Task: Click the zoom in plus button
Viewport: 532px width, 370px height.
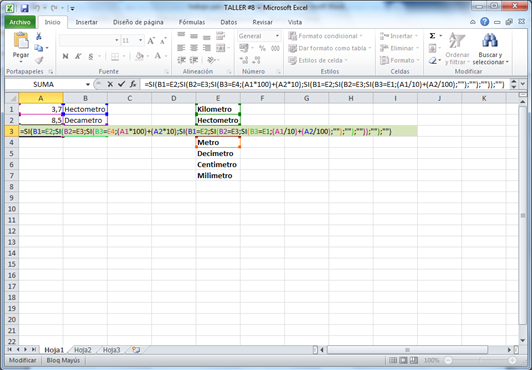Action: pyautogui.click(x=512, y=361)
